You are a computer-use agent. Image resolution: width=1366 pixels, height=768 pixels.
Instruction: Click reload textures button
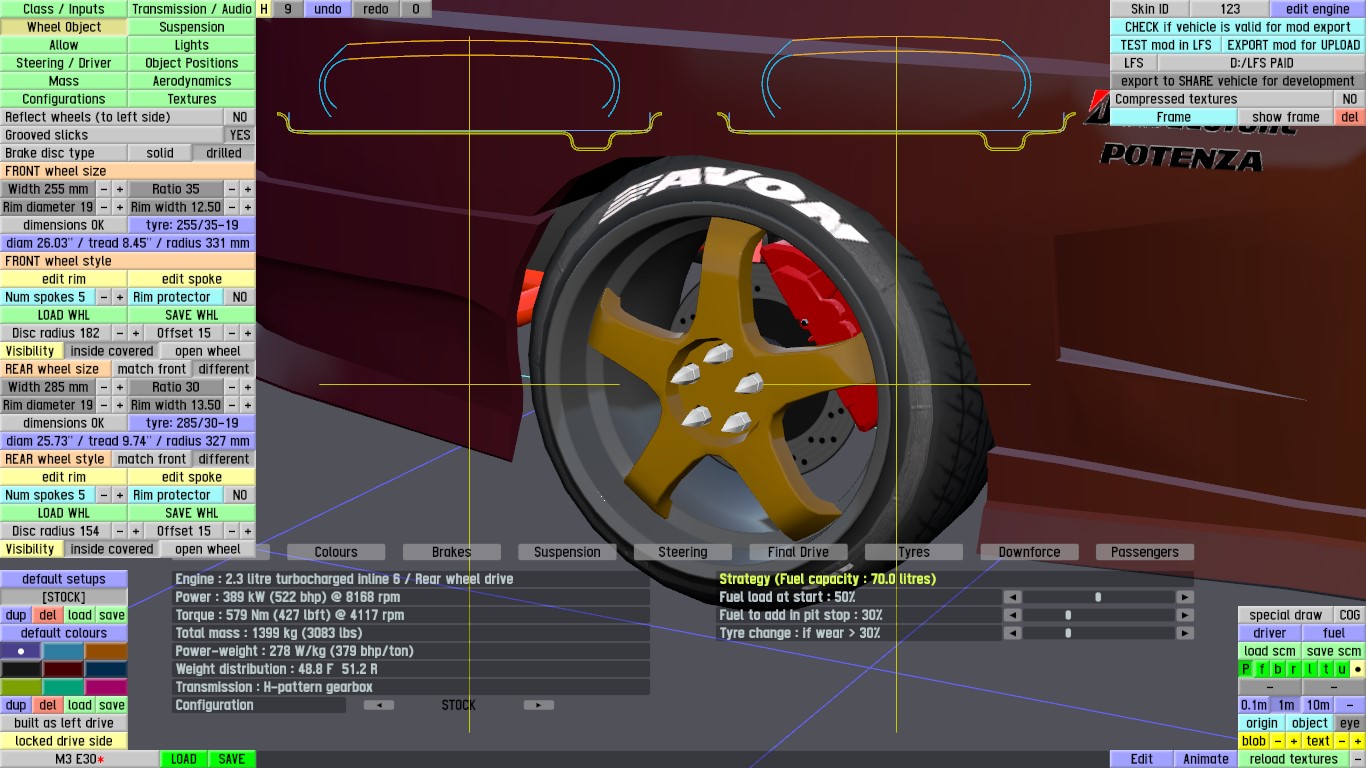pos(1294,759)
